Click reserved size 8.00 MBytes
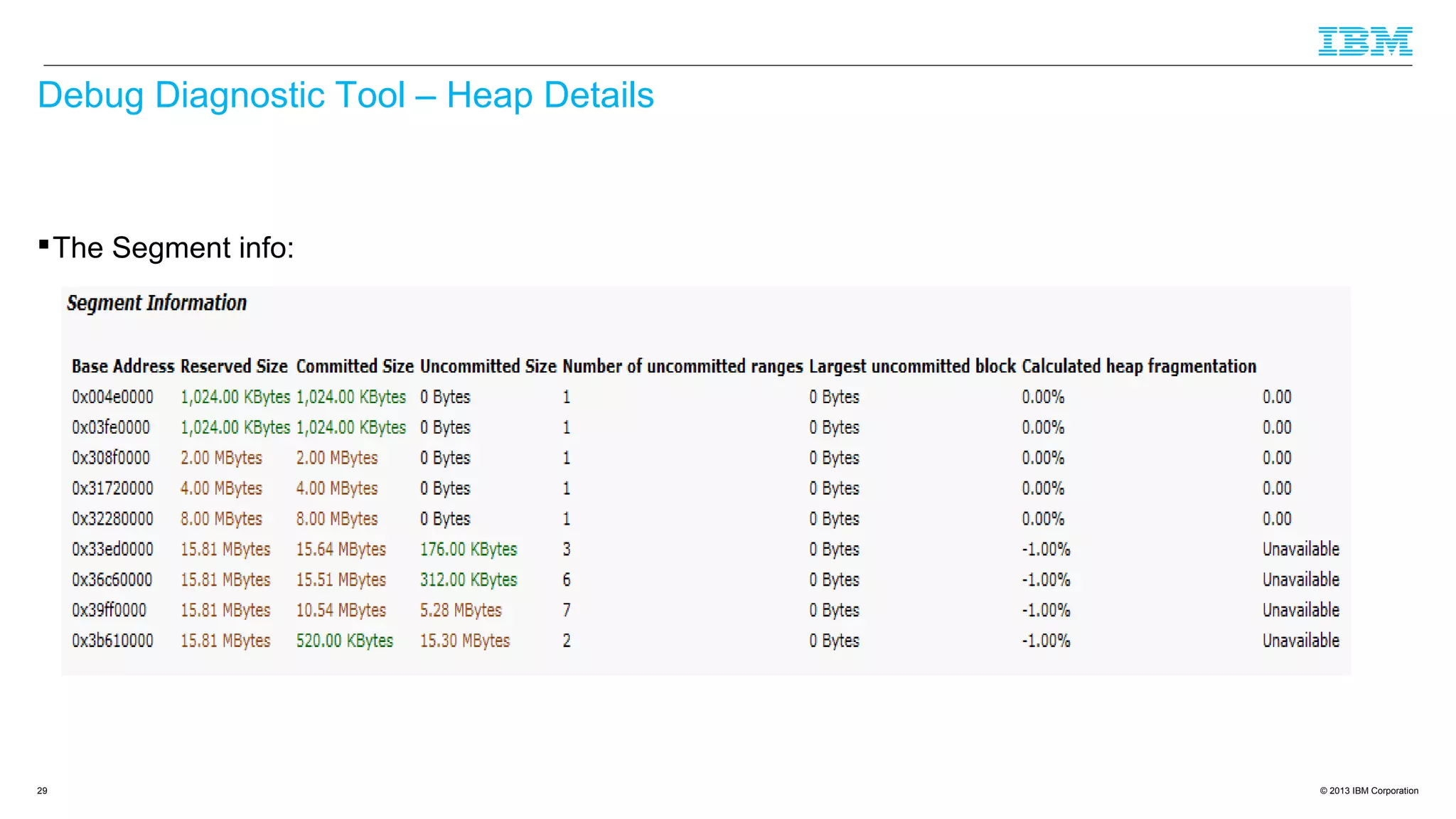Image resolution: width=1456 pixels, height=819 pixels. click(221, 520)
